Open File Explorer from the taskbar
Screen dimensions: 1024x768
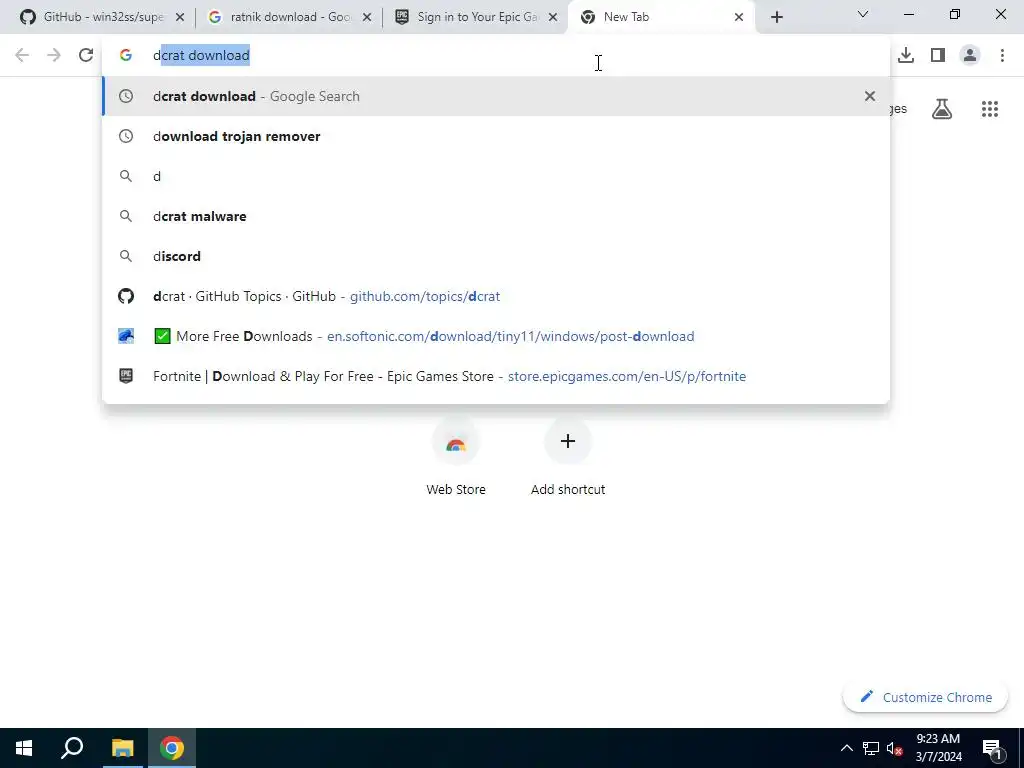[122, 748]
